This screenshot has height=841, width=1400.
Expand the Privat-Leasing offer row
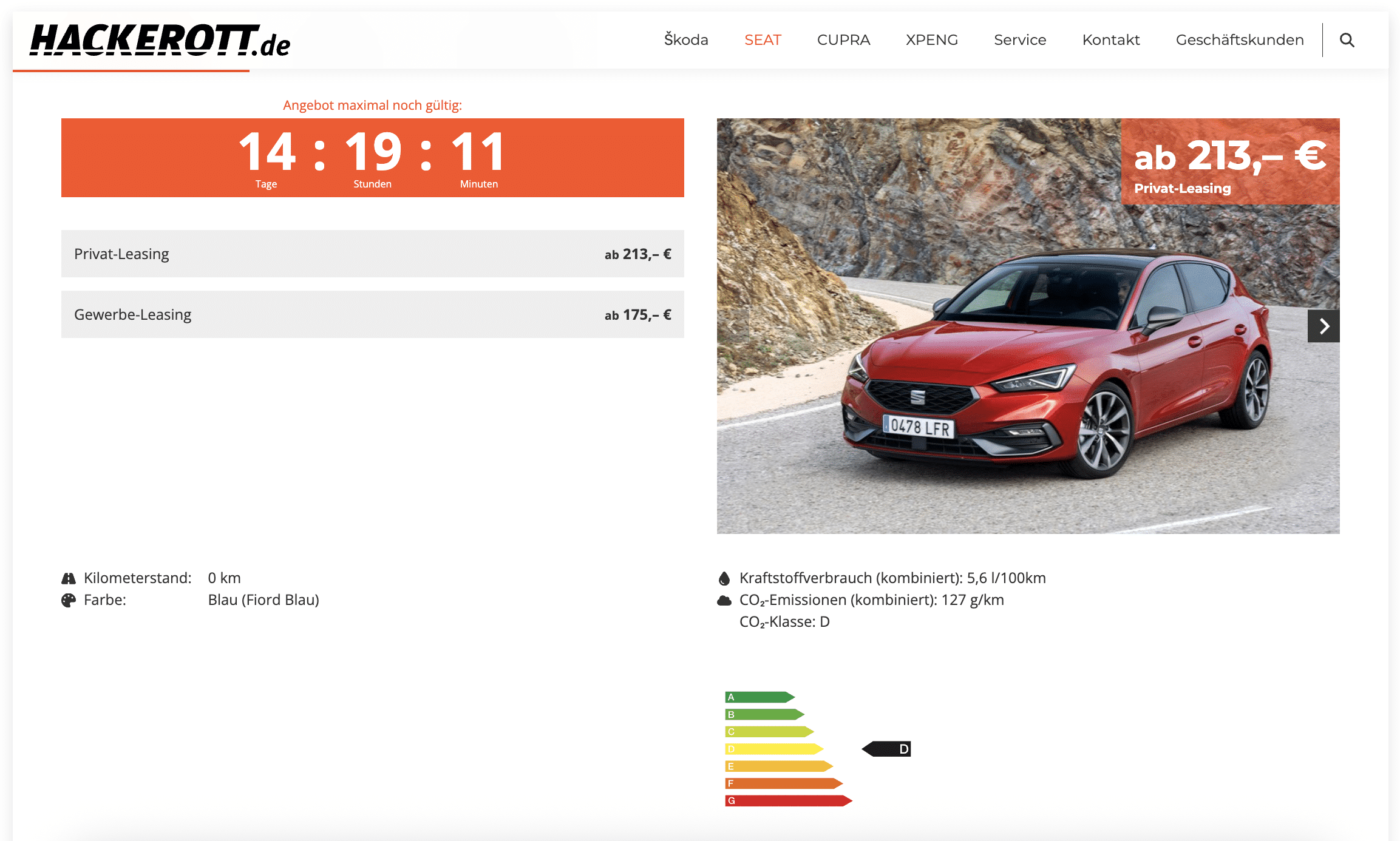372,254
